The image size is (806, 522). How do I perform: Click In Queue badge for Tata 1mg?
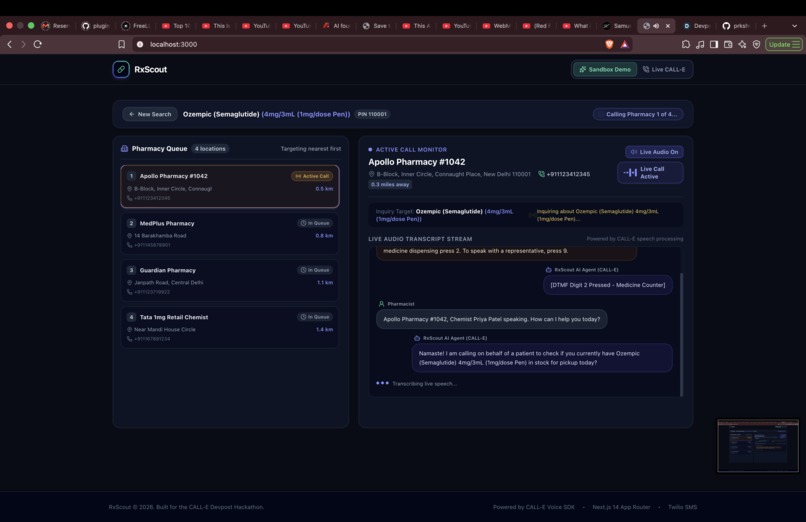(315, 317)
